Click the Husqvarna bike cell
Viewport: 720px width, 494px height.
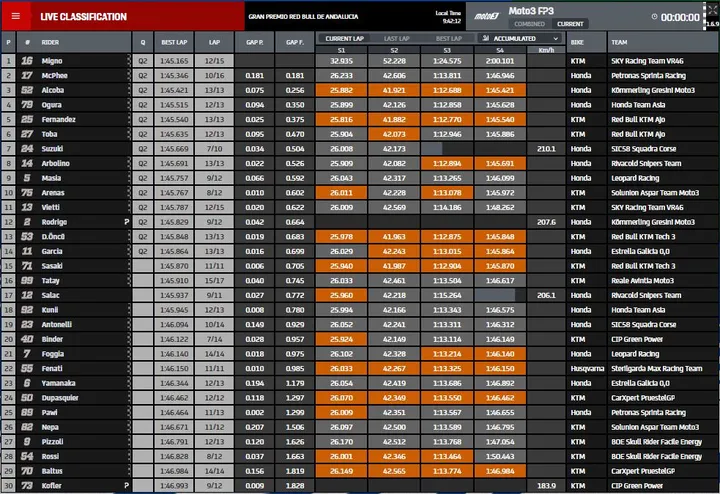click(x=587, y=368)
